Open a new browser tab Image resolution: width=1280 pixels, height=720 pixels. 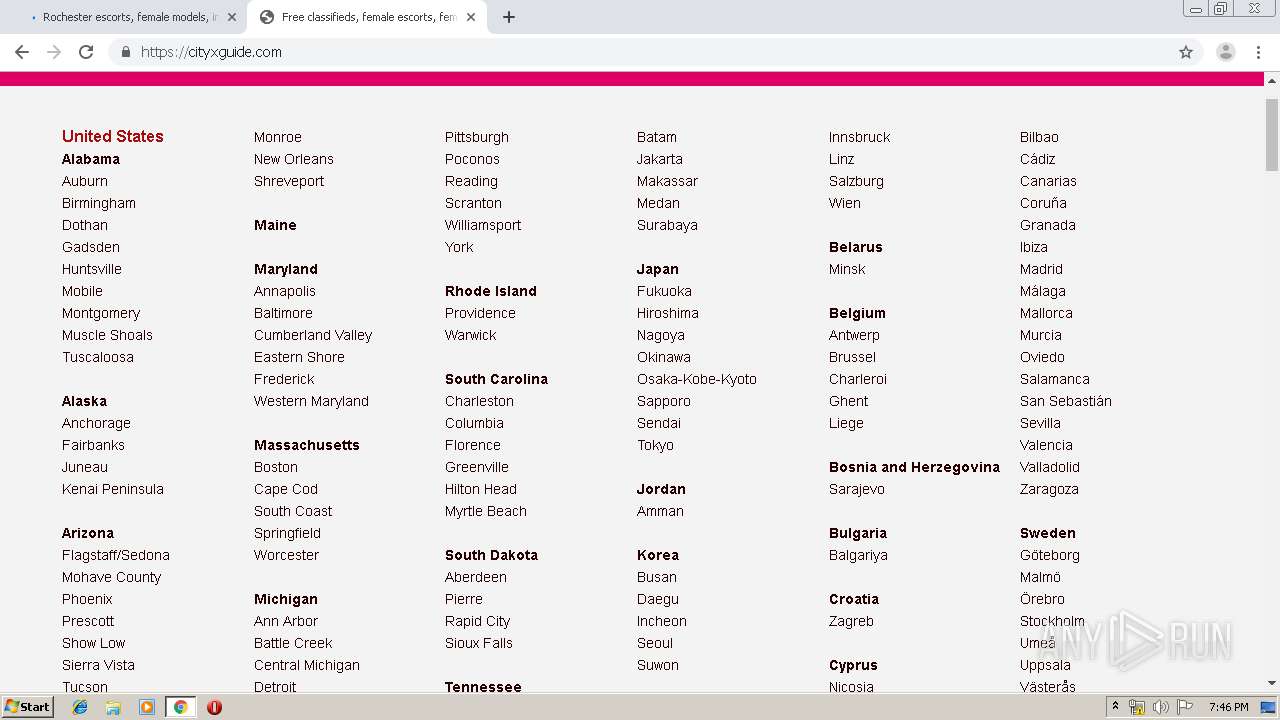point(508,17)
